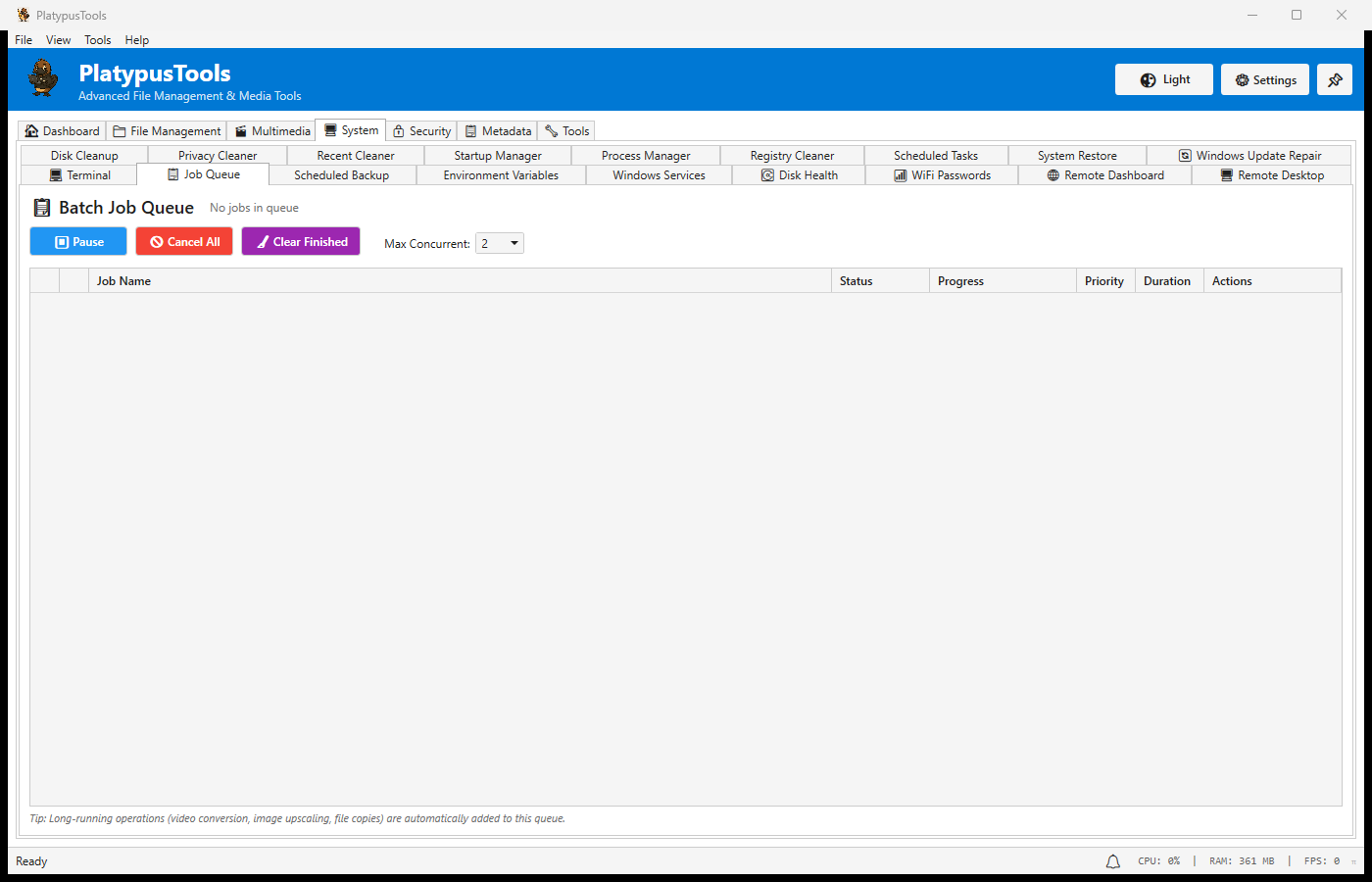Switch to the Terminal tab
The height and width of the screenshot is (882, 1372).
pos(79,175)
